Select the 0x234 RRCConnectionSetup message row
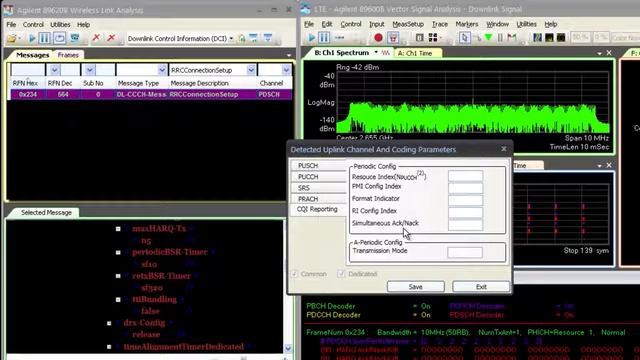Viewport: 640px width, 360px height. coord(151,94)
